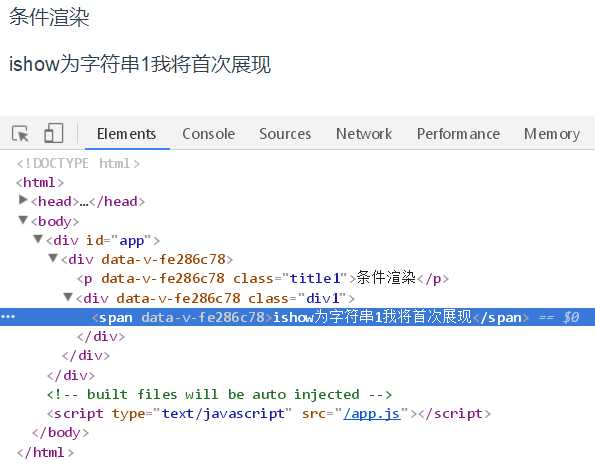Activate the inspect element picker icon

[x=20, y=134]
